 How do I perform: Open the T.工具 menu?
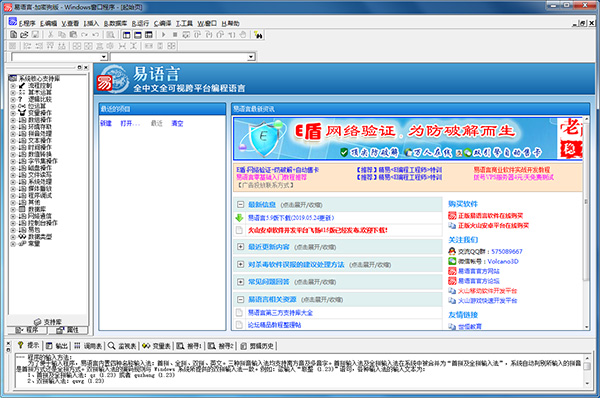click(x=184, y=23)
